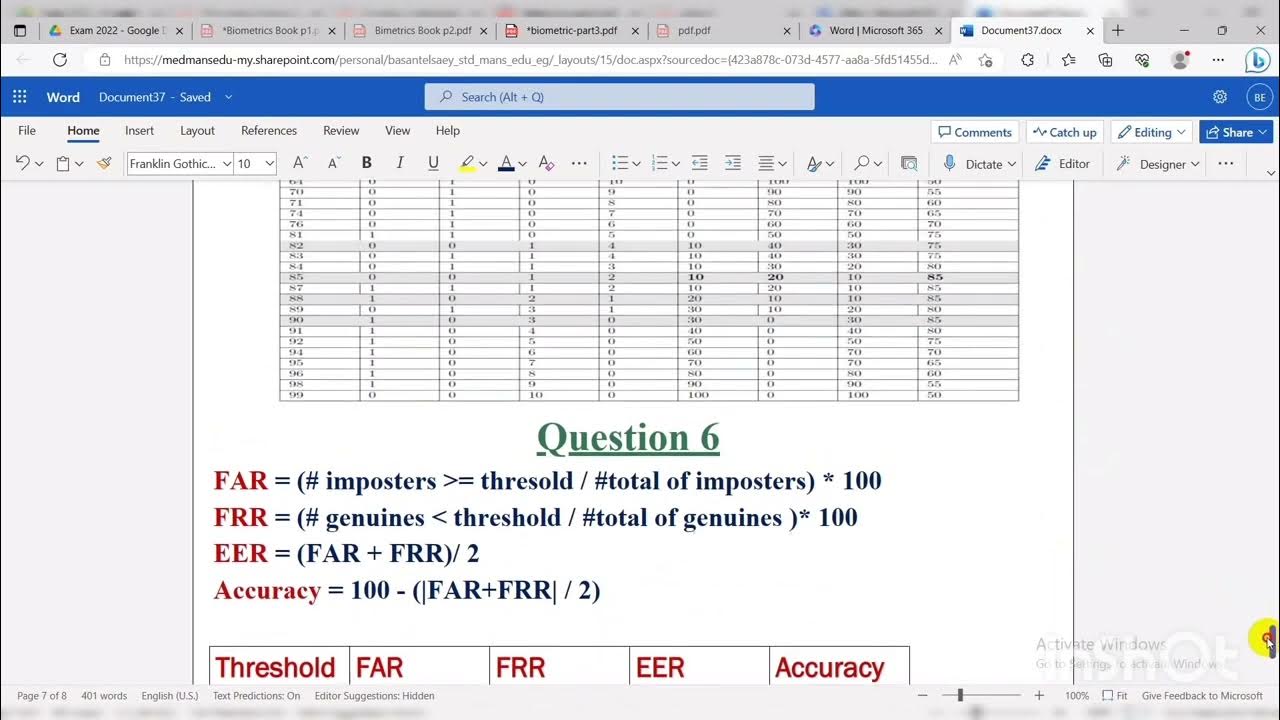Click the Format Painter brush
This screenshot has width=1280, height=720.
pyautogui.click(x=104, y=163)
